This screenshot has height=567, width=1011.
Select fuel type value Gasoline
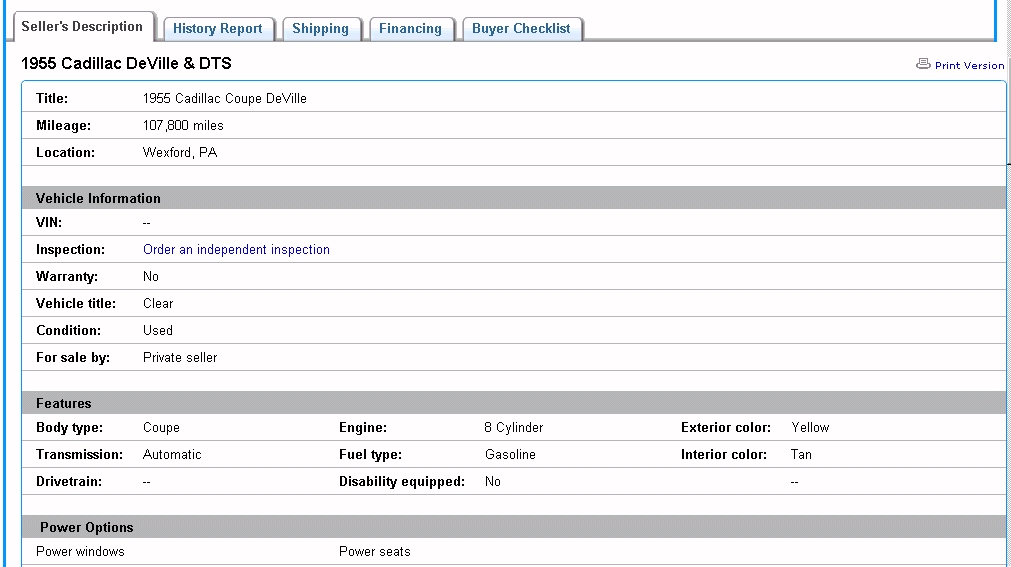click(510, 455)
